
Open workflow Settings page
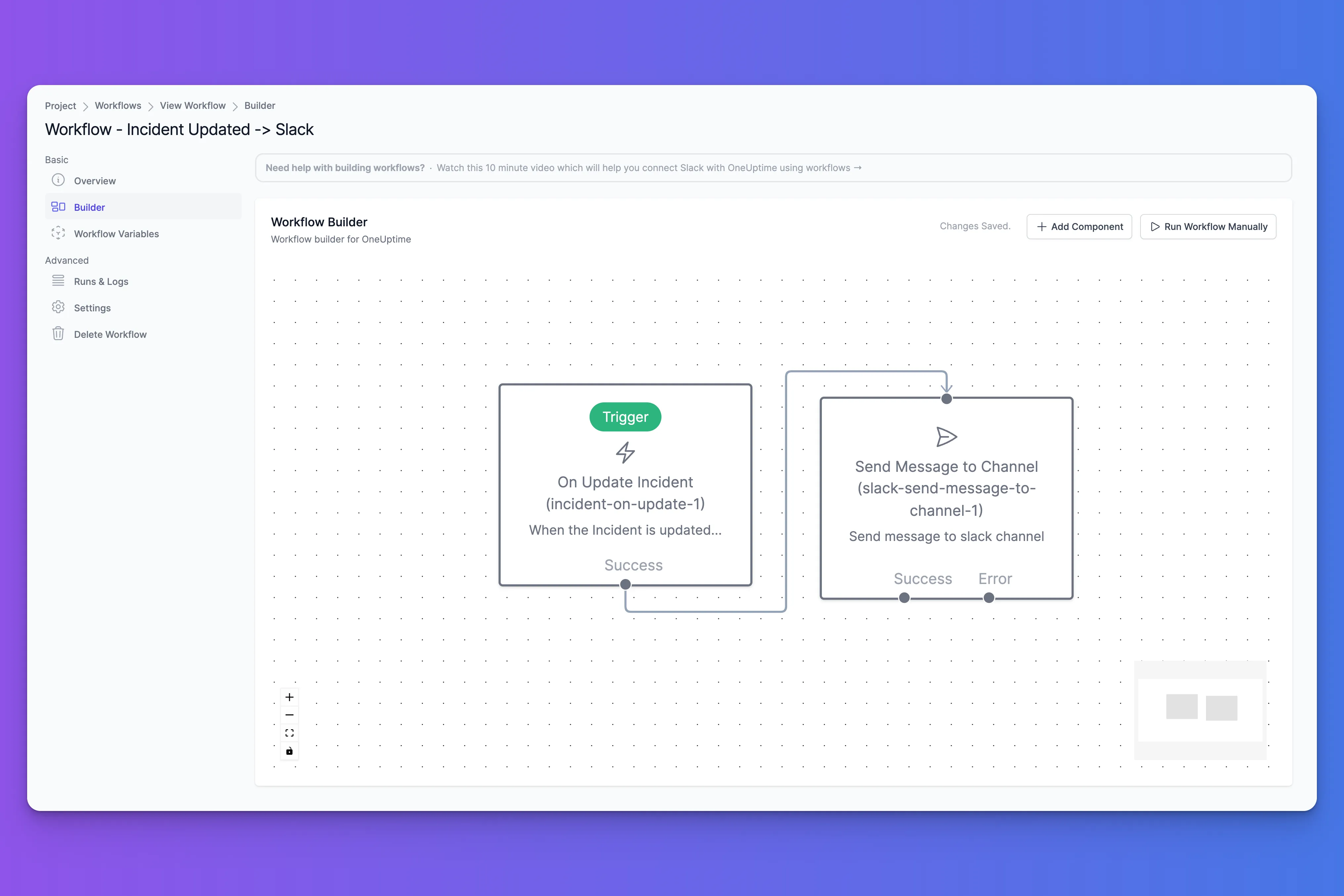coord(143,307)
